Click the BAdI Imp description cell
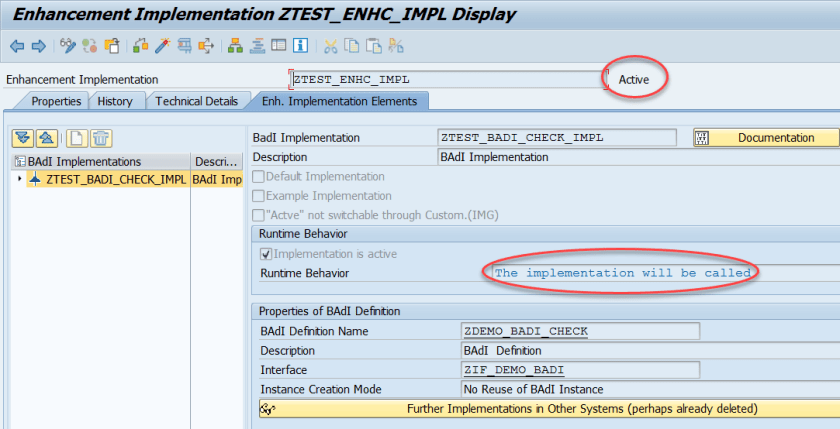Image resolution: width=840 pixels, height=429 pixels. (217, 179)
